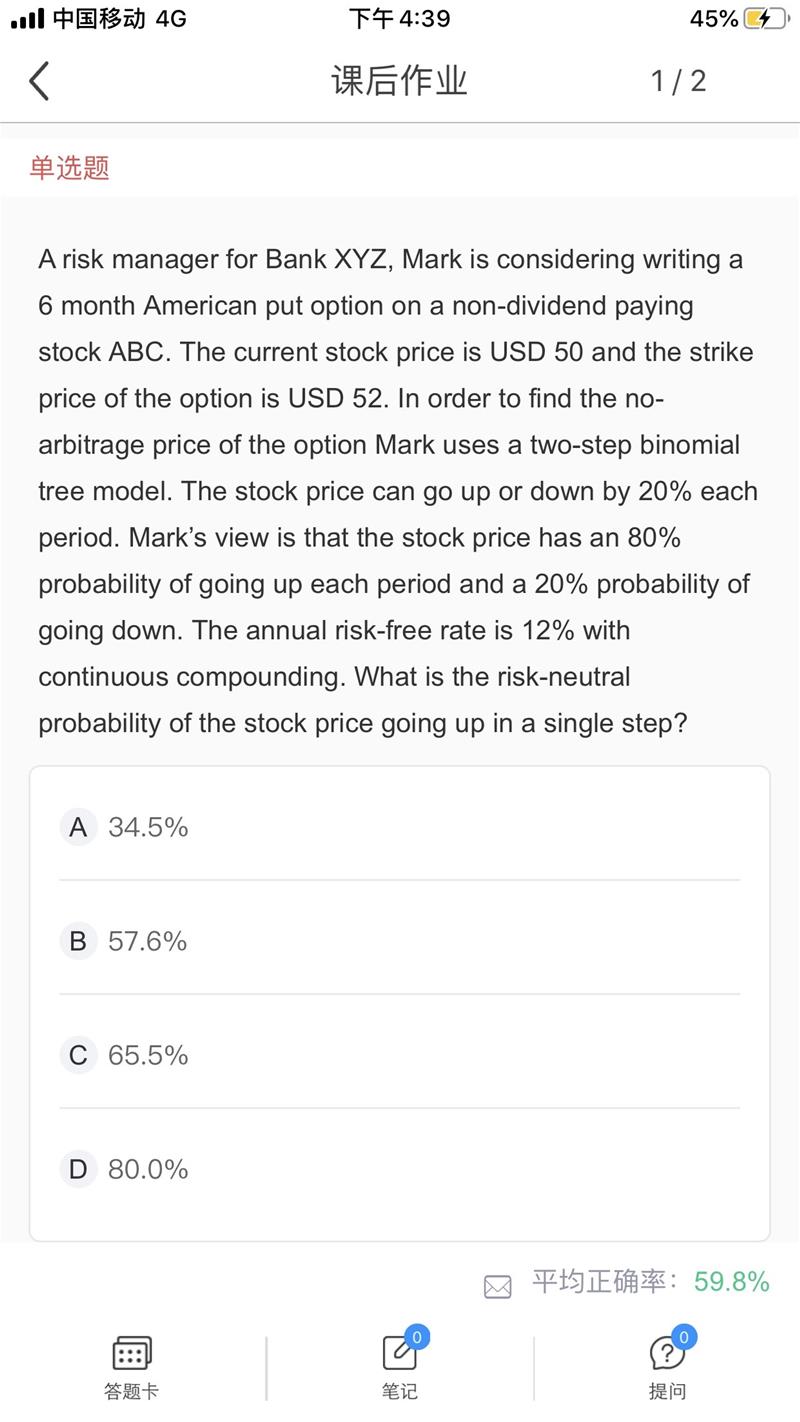Tap the cellular signal bars icon
The image size is (800, 1422).
tap(28, 19)
